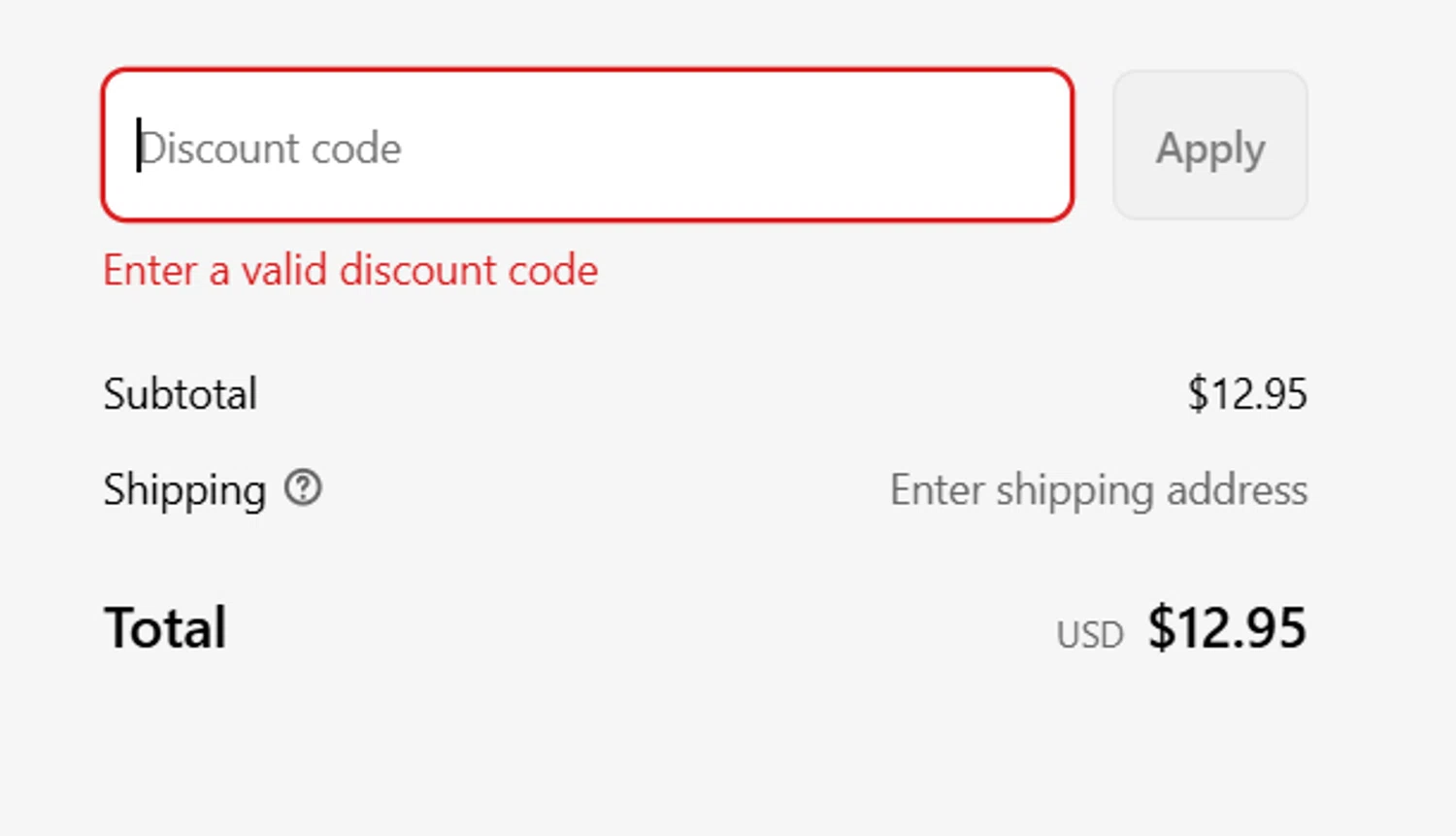Click the word 'address' in shipping row
1456x836 pixels.
(x=1237, y=490)
